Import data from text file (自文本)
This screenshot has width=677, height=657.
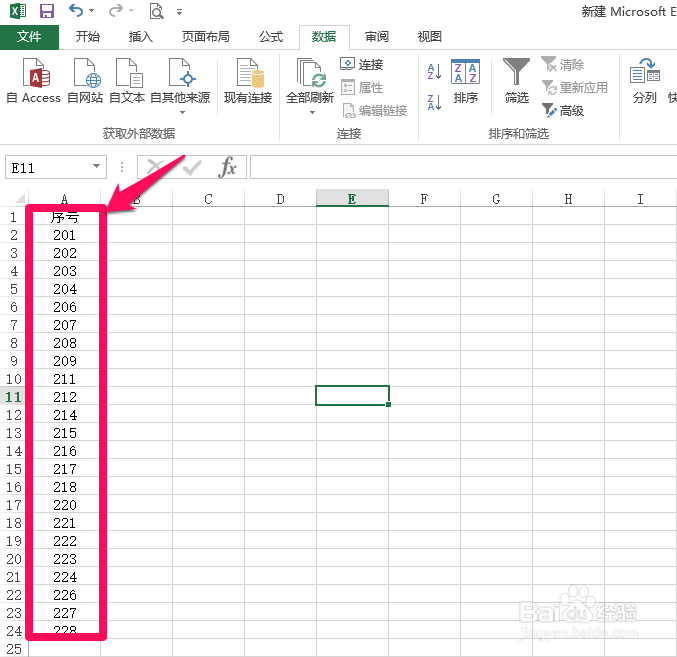pyautogui.click(x=127, y=81)
